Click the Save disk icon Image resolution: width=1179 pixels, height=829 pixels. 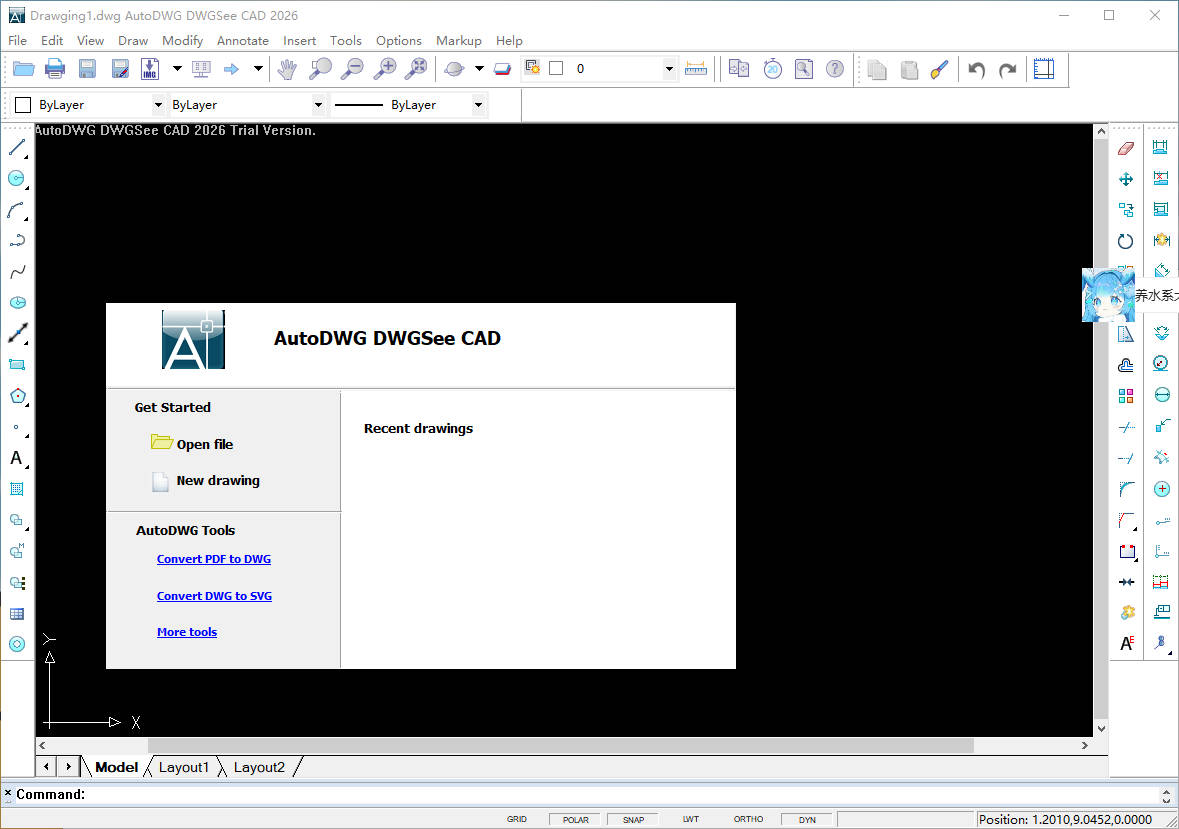87,69
